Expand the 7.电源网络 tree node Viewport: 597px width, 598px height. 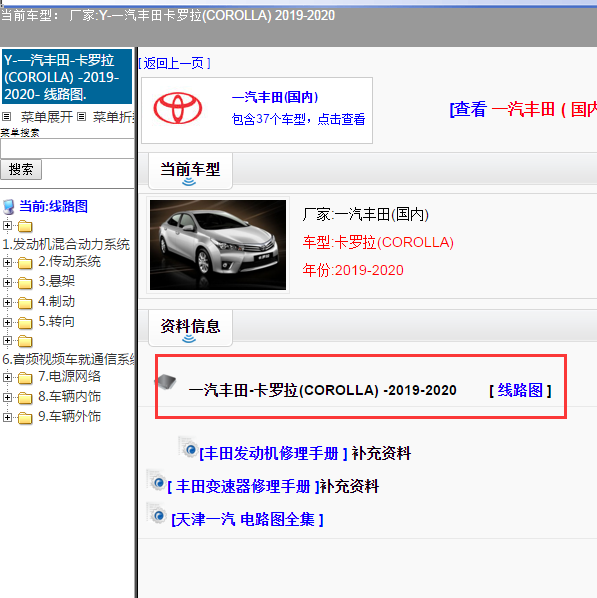pos(7,377)
